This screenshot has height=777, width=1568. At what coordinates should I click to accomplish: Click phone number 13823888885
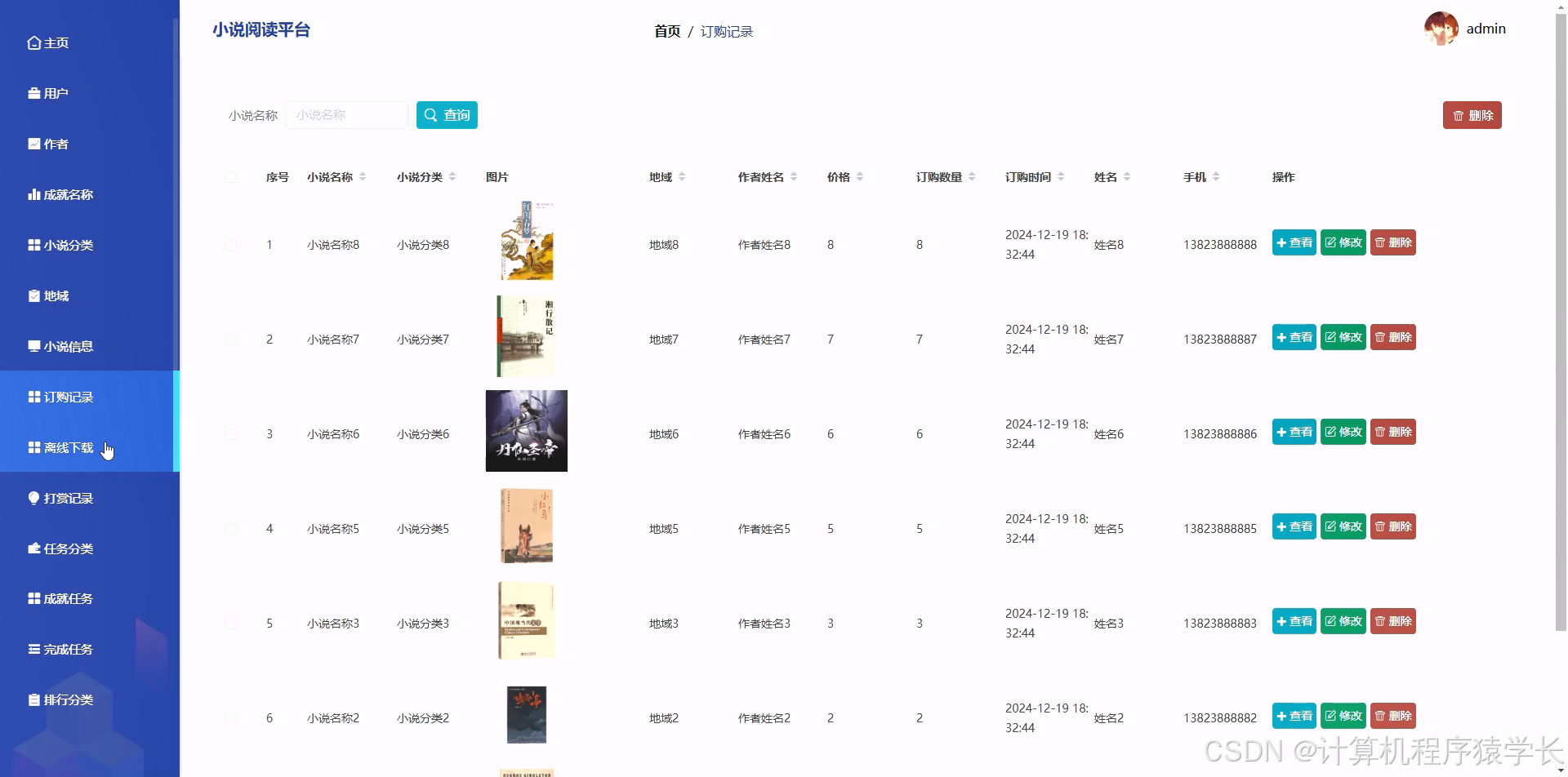coord(1220,529)
